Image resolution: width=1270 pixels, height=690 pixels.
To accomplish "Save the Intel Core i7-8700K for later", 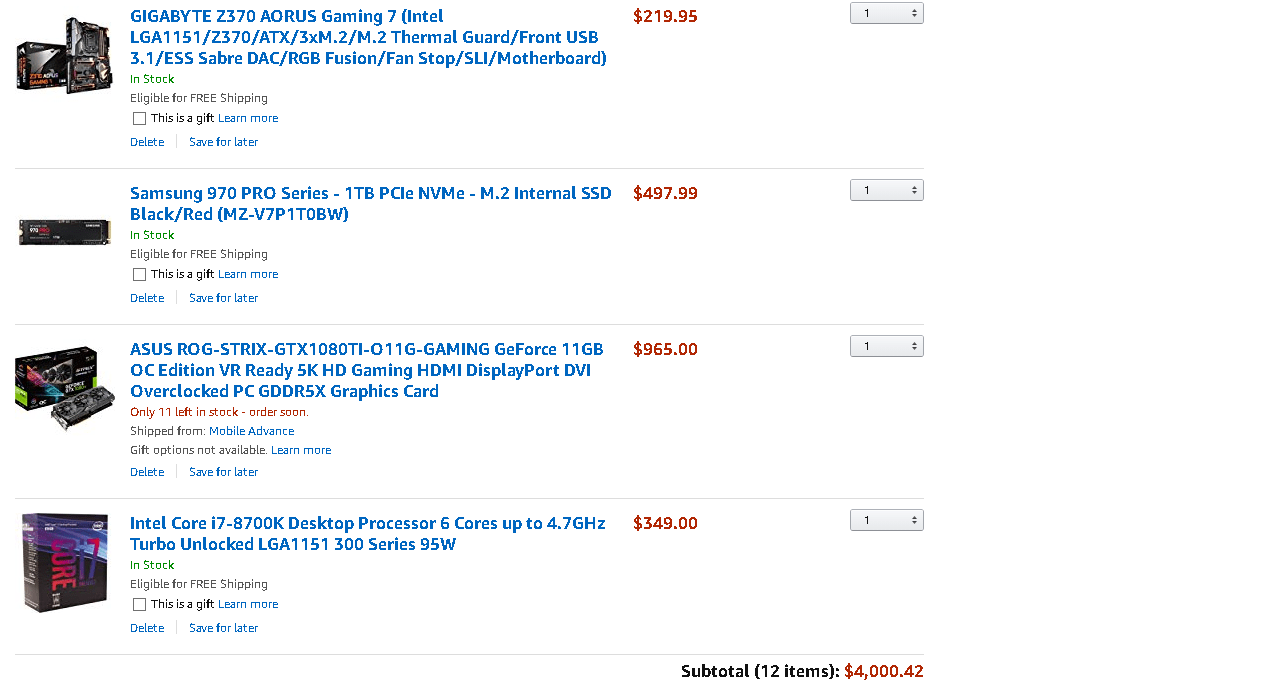I will [x=223, y=628].
